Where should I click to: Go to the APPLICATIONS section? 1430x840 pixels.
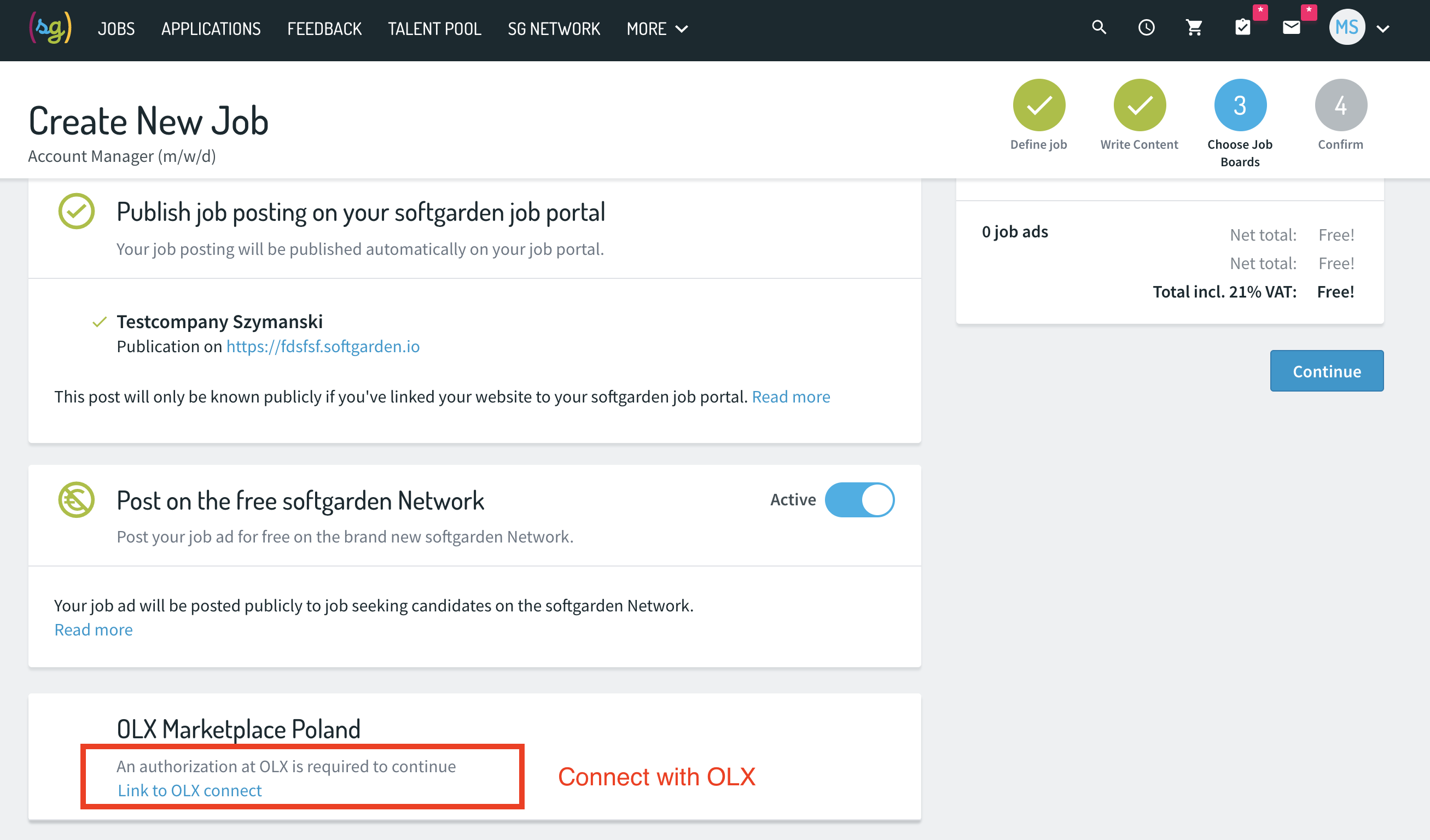point(211,28)
